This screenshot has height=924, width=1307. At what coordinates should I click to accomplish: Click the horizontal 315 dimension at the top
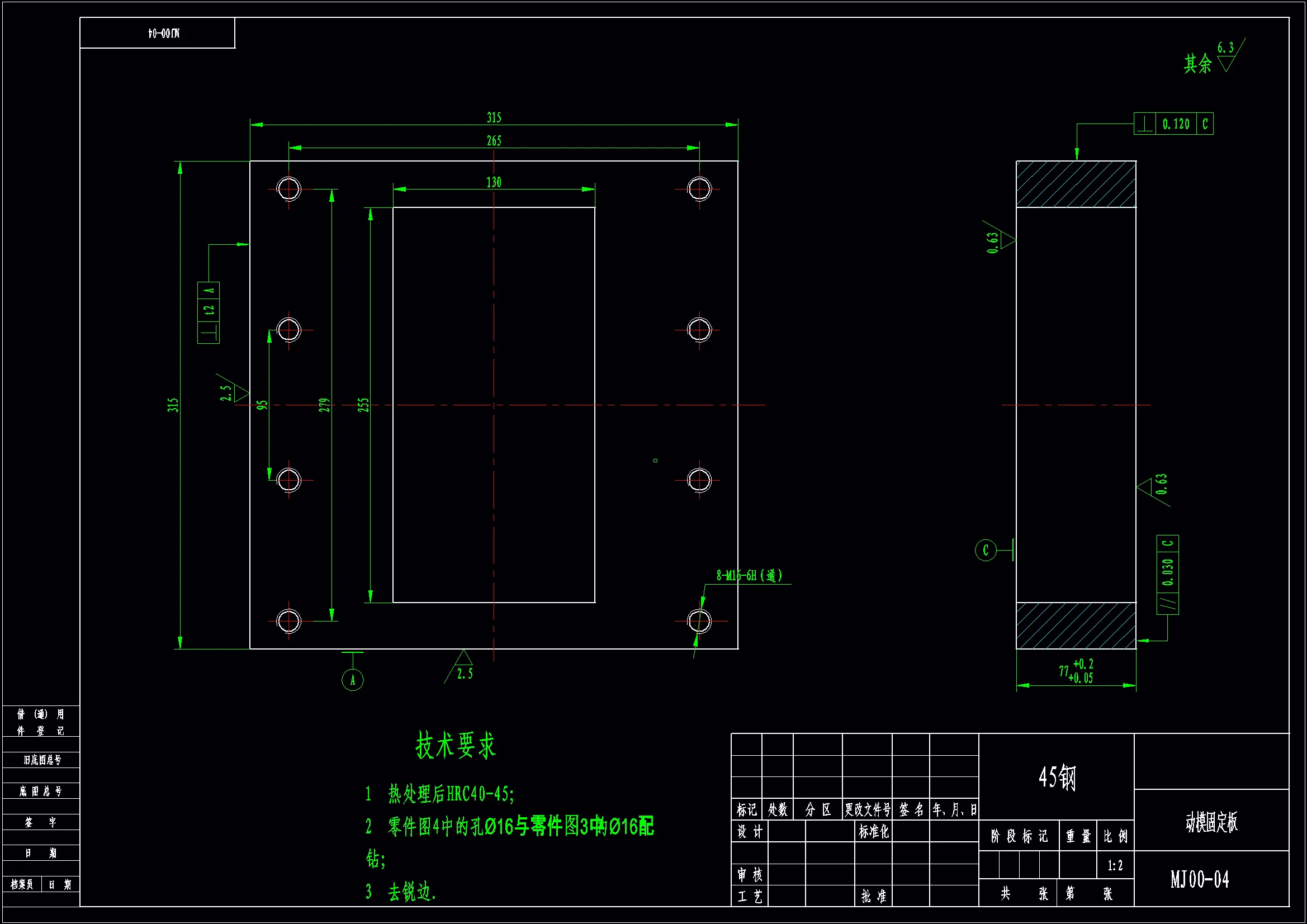coord(494,118)
